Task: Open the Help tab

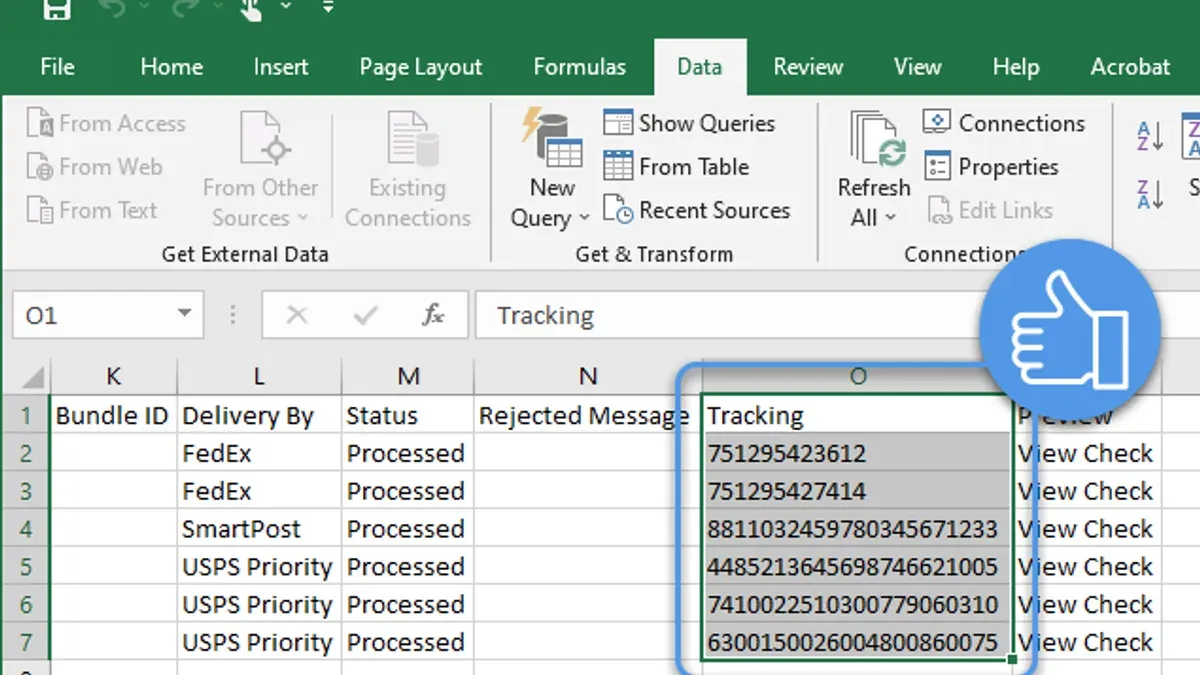Action: [1016, 67]
